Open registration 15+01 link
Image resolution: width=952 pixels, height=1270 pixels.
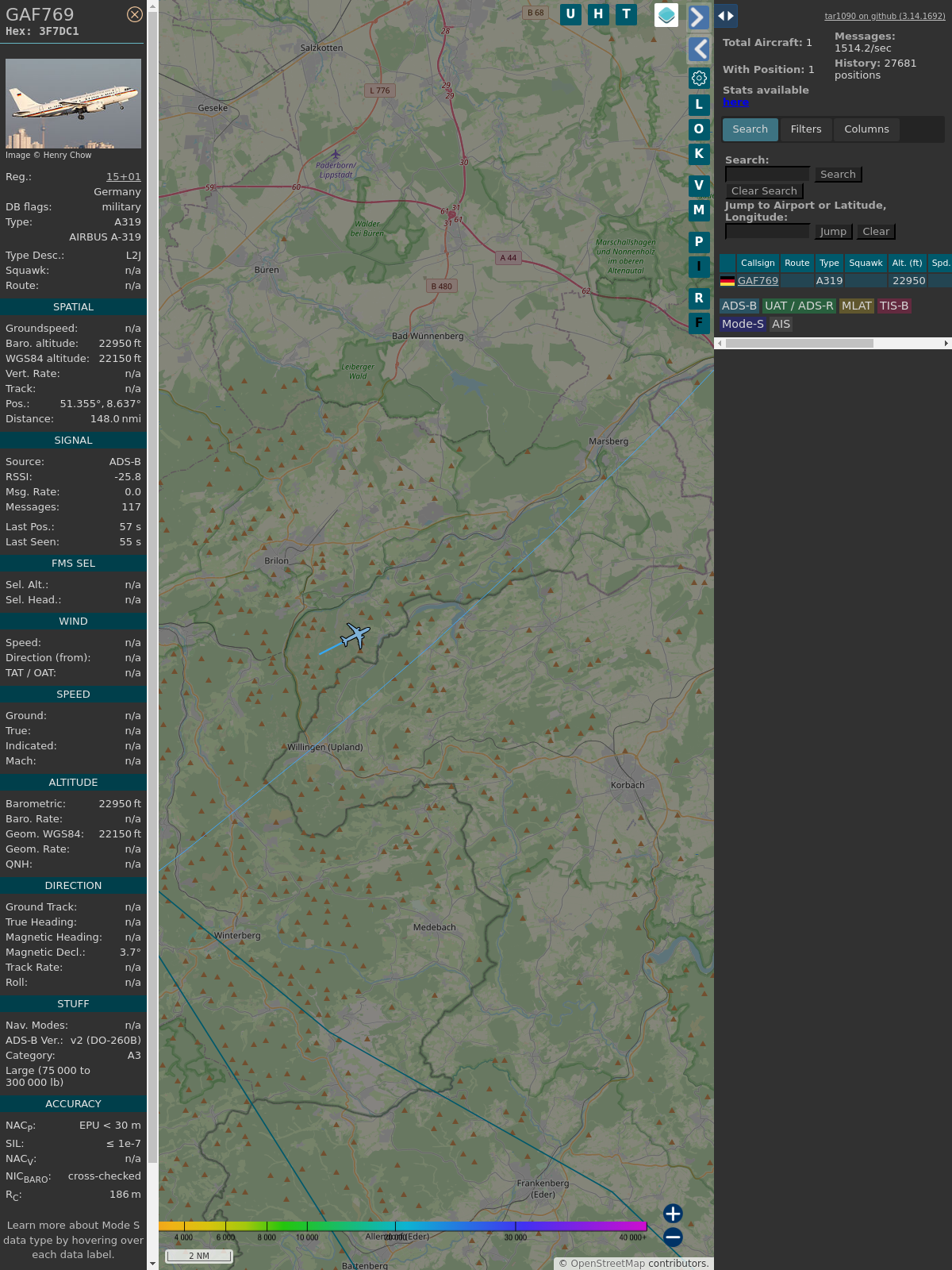[124, 177]
